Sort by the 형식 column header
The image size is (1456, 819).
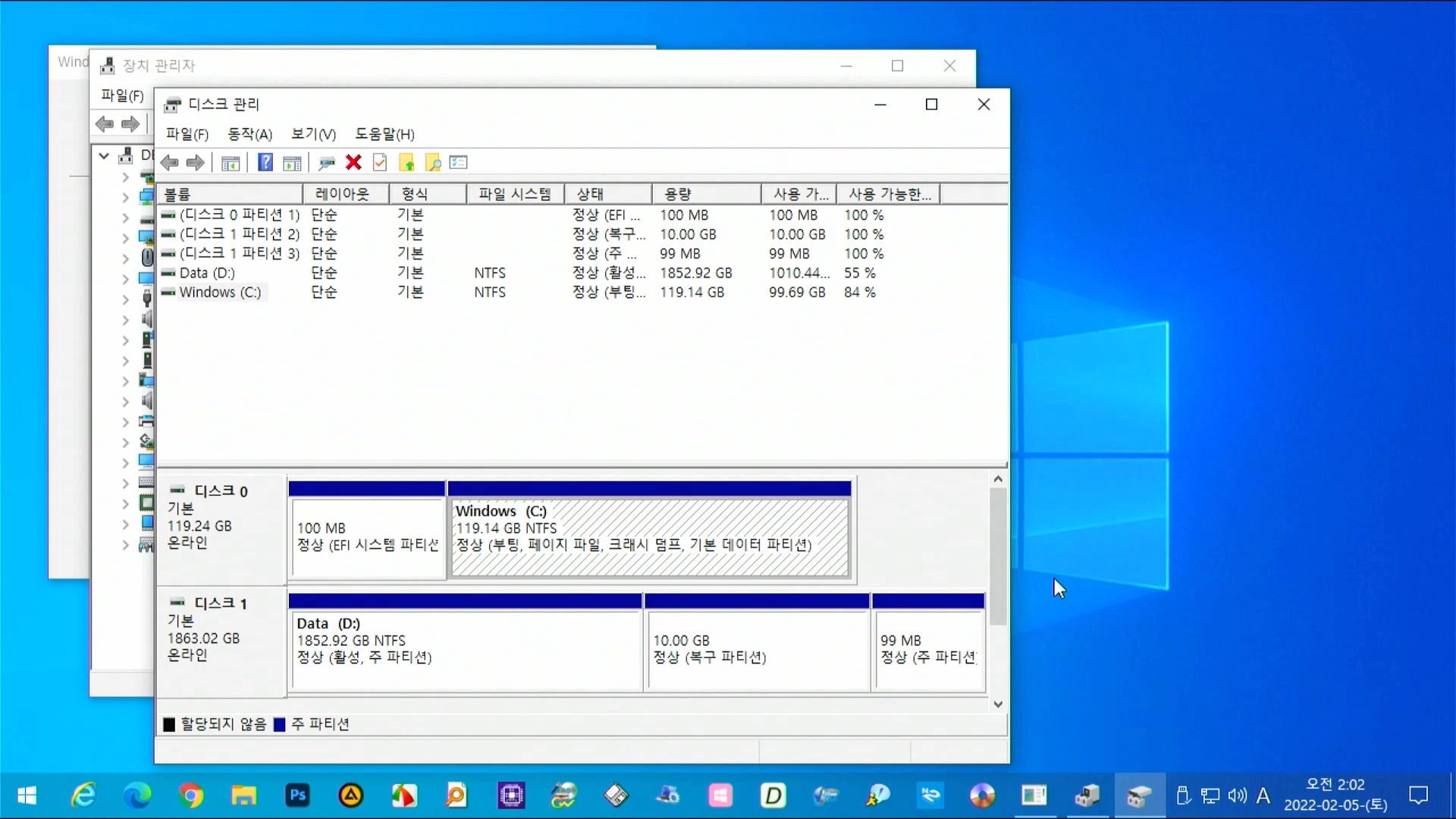pos(428,194)
